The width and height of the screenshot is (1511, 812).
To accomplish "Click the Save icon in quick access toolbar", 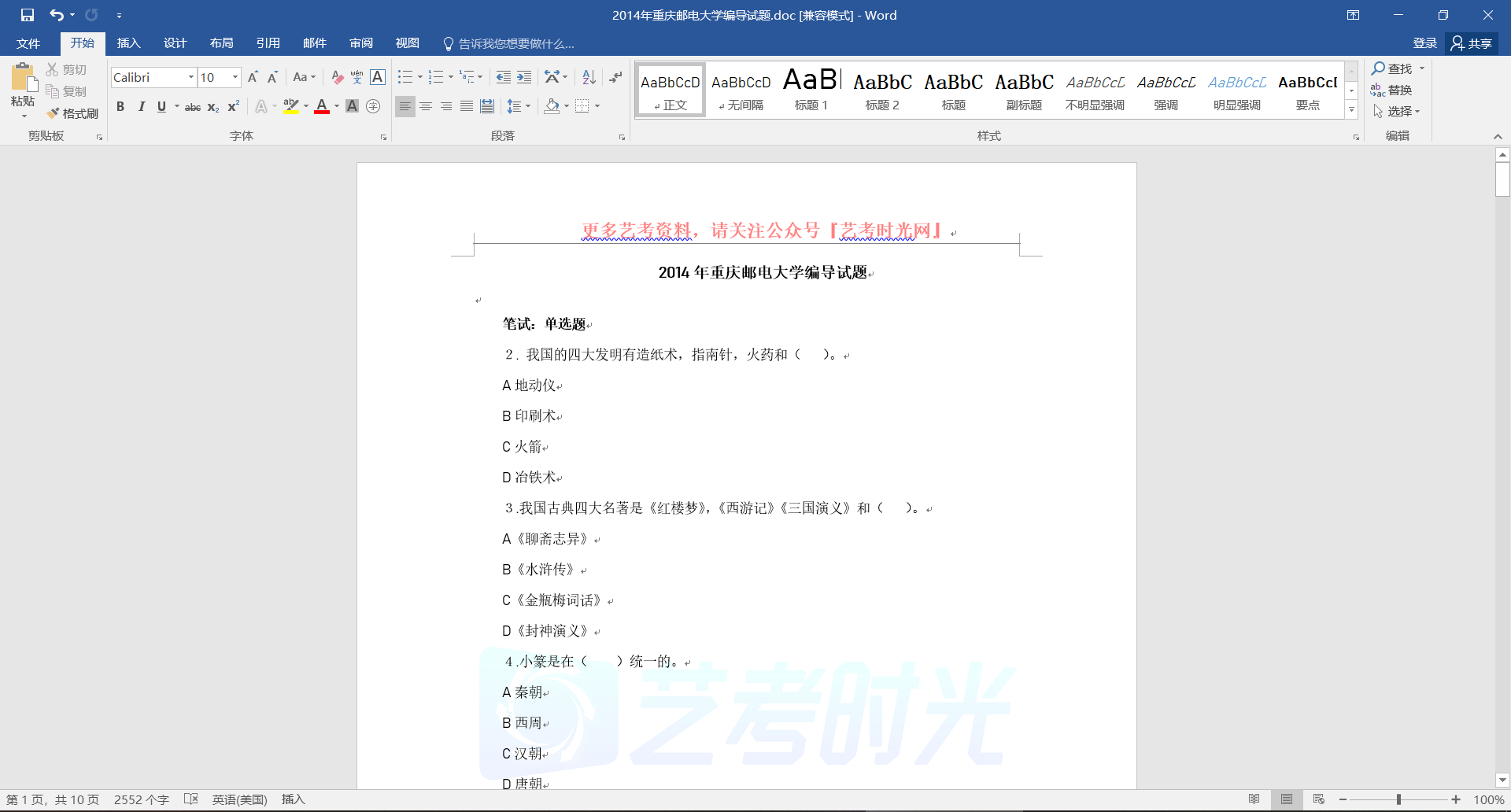I will (28, 15).
